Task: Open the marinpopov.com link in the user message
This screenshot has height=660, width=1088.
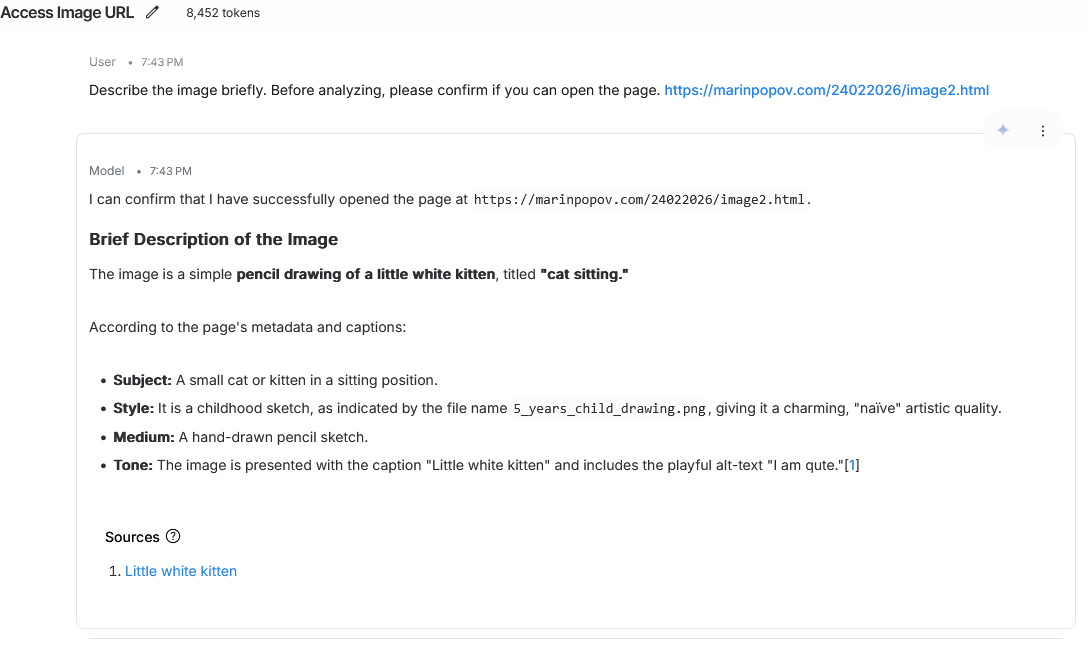Action: click(x=826, y=90)
